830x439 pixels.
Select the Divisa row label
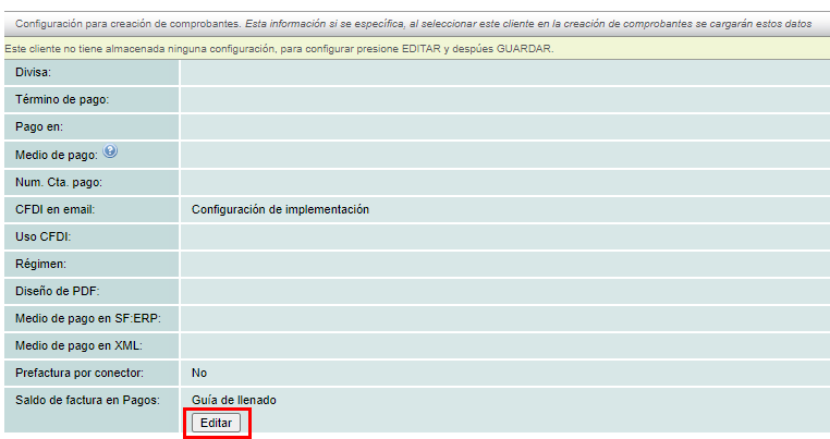(33, 72)
